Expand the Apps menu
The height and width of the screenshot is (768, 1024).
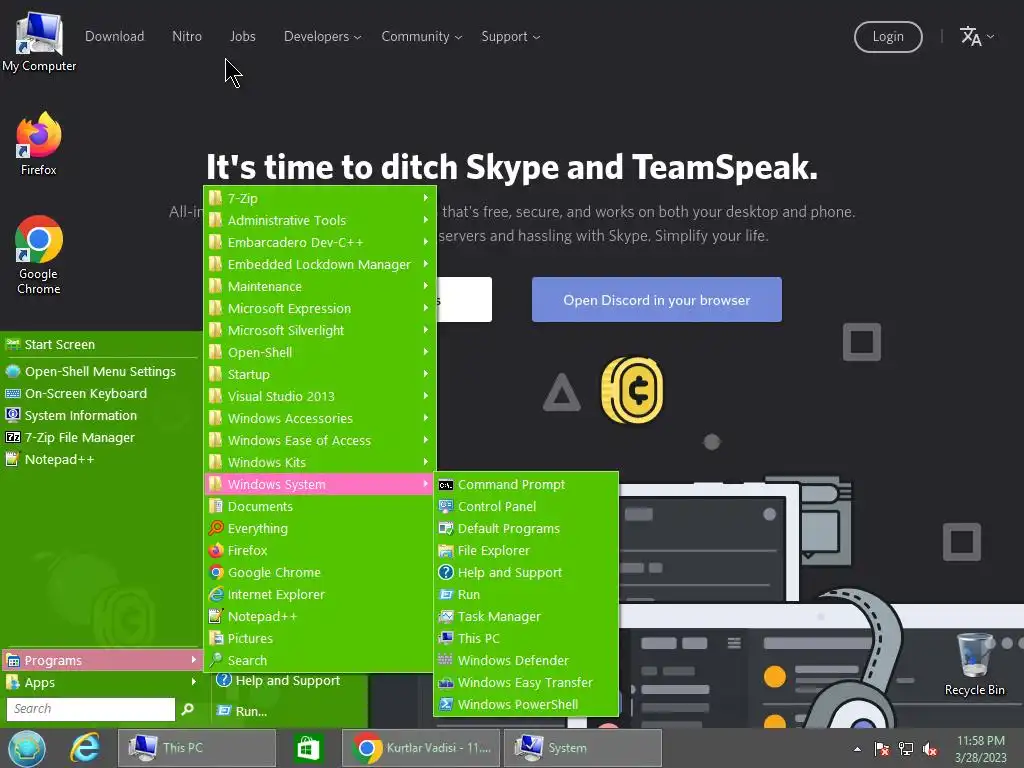point(101,683)
